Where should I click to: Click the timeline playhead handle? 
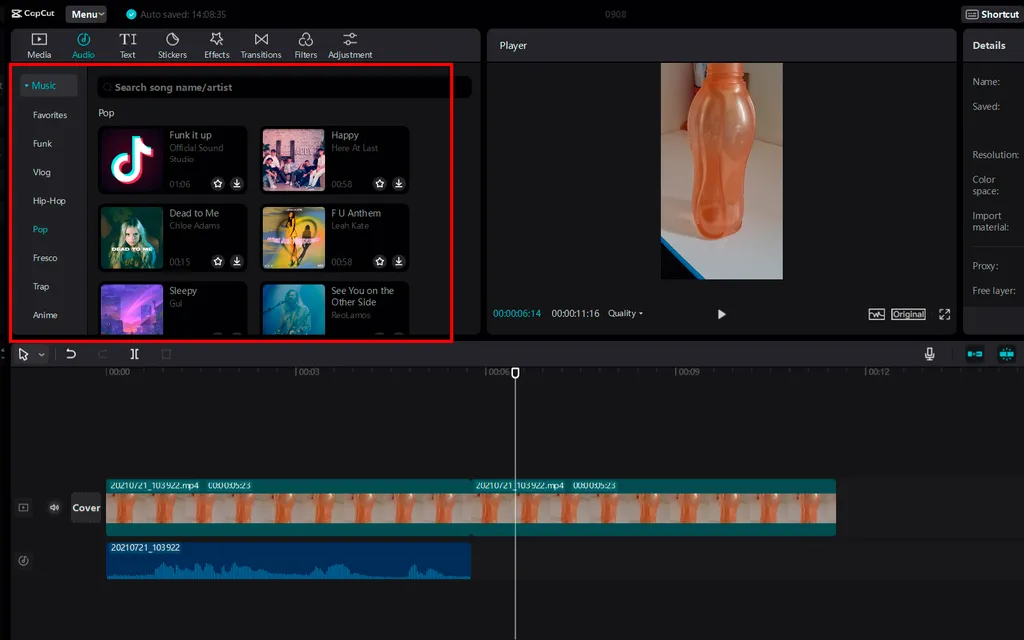click(x=515, y=373)
